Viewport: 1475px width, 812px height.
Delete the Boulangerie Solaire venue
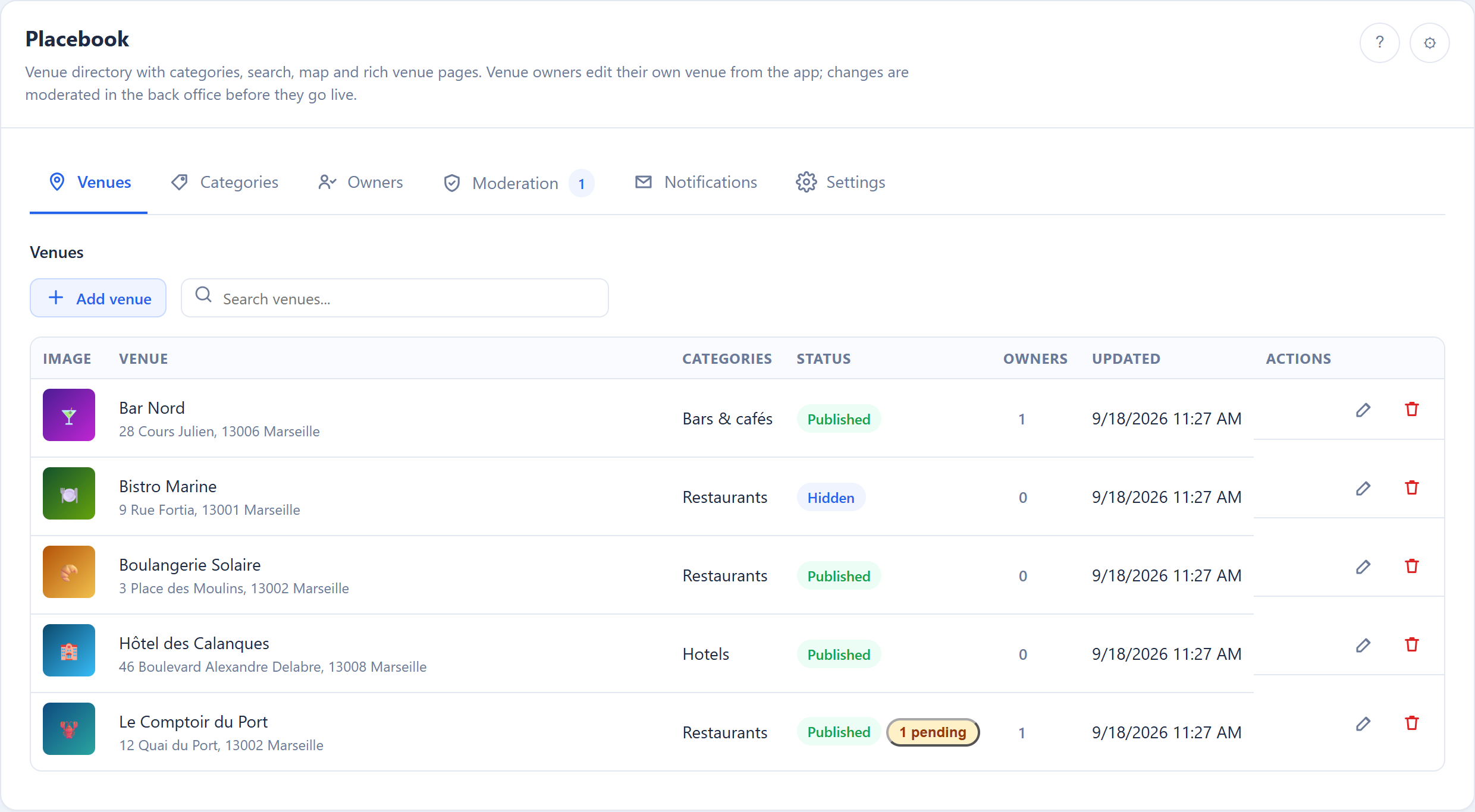tap(1412, 566)
